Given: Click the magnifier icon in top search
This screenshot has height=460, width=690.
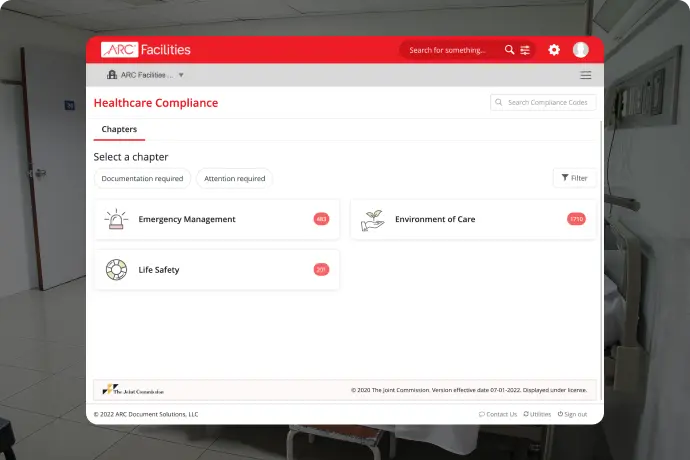Looking at the screenshot, I should pos(509,50).
